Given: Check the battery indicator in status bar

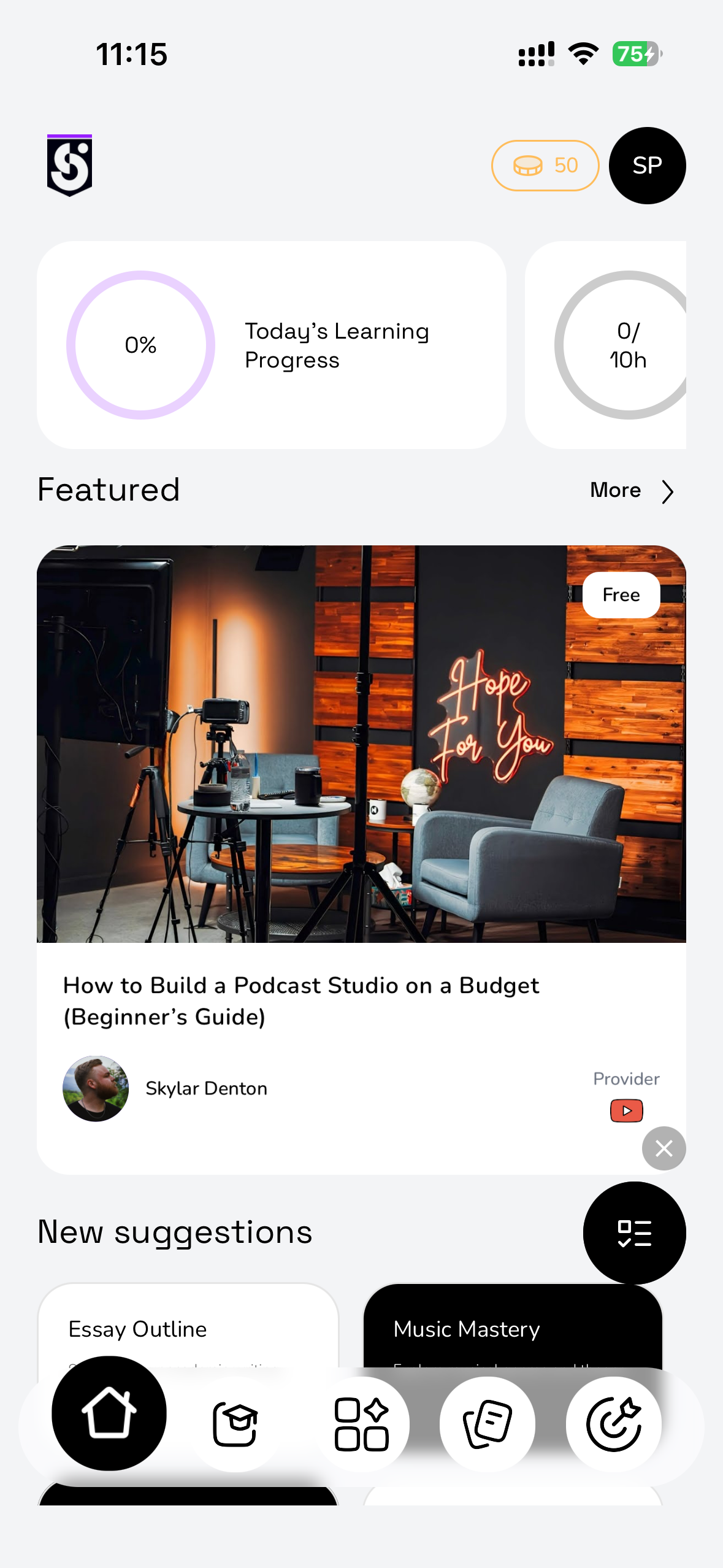Looking at the screenshot, I should 637,54.
